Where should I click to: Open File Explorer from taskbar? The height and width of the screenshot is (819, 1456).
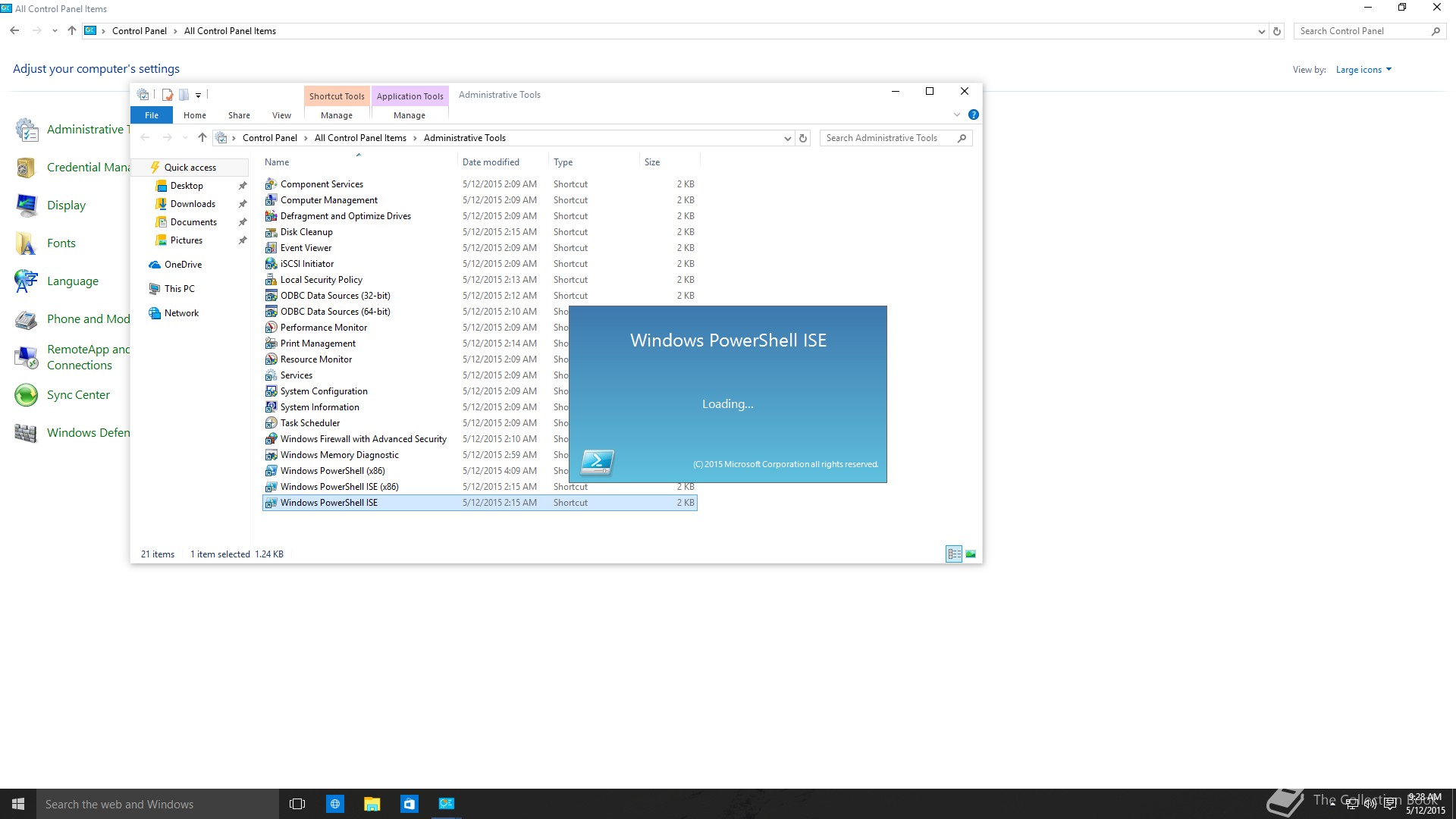click(372, 804)
